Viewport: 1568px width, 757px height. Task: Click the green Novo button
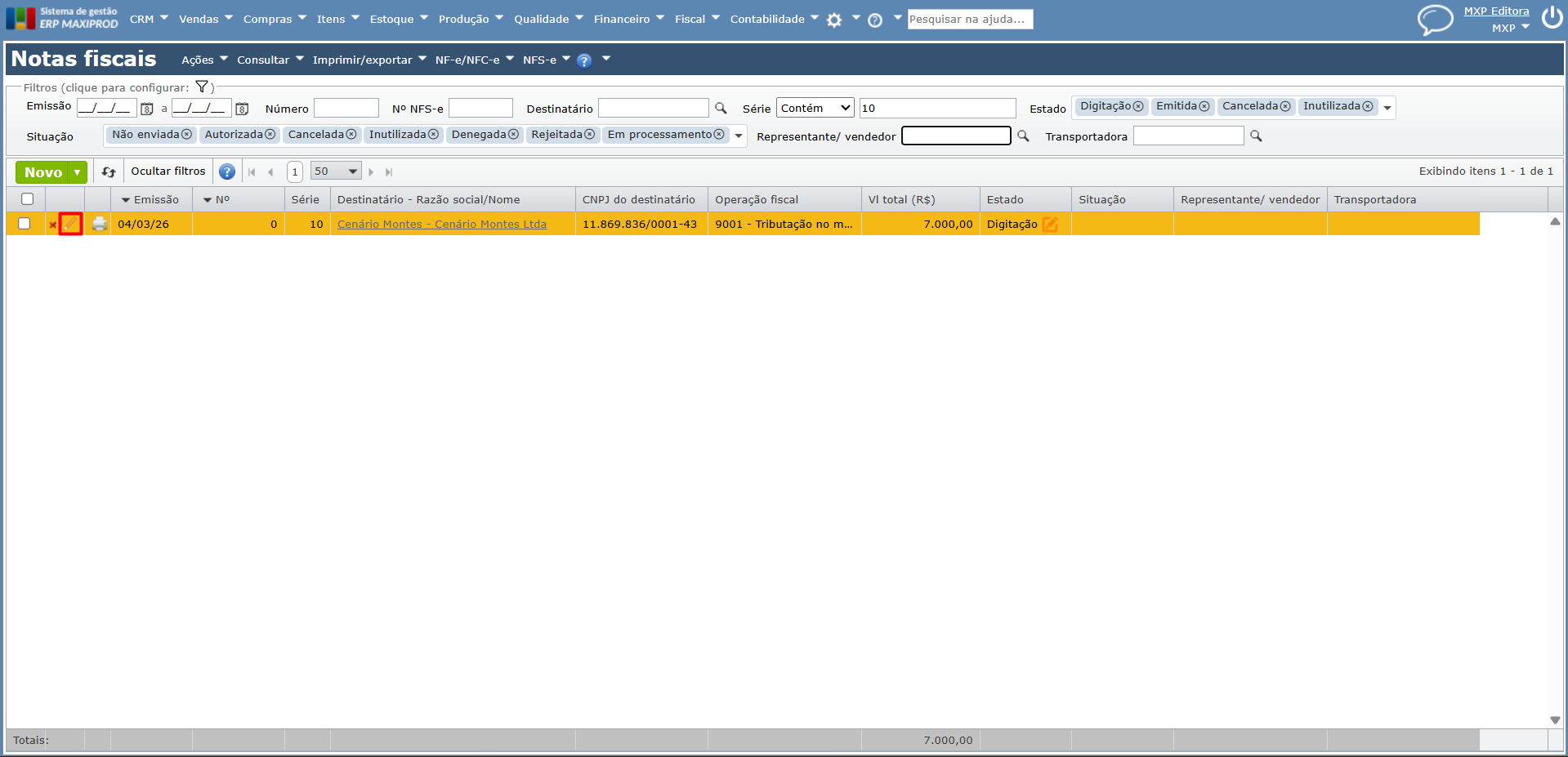click(x=43, y=172)
